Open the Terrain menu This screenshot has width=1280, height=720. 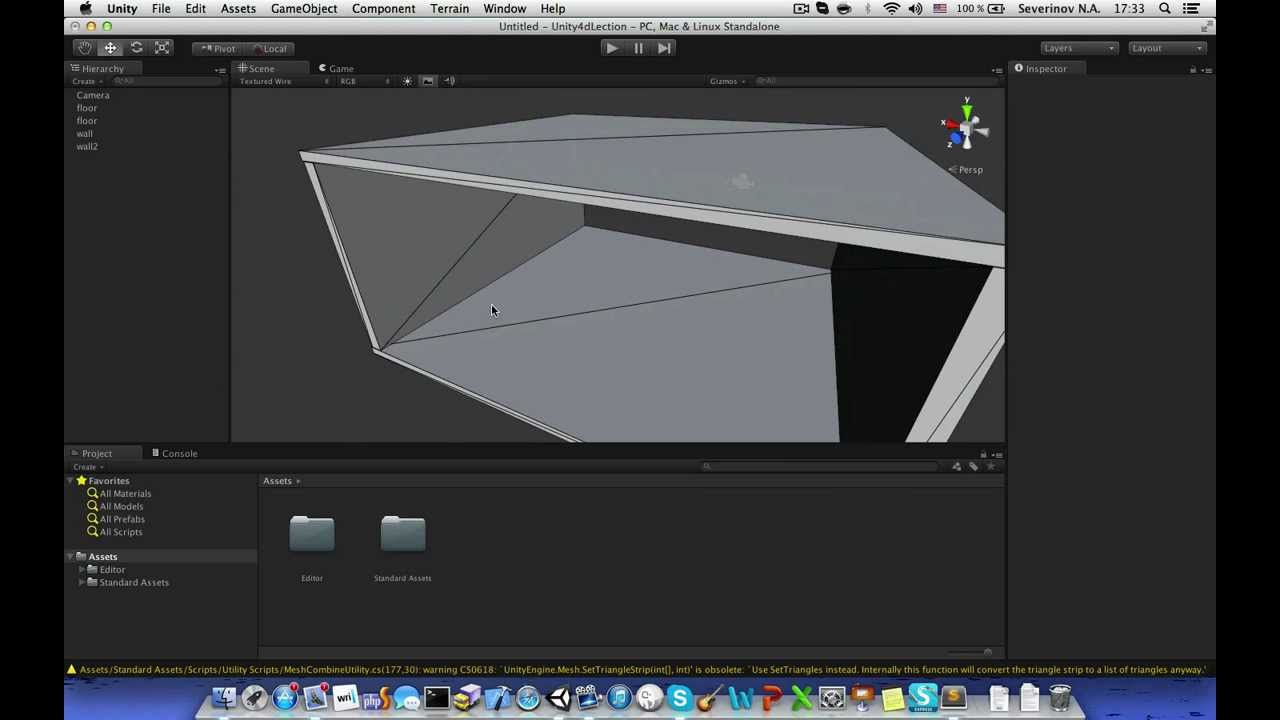pos(449,9)
